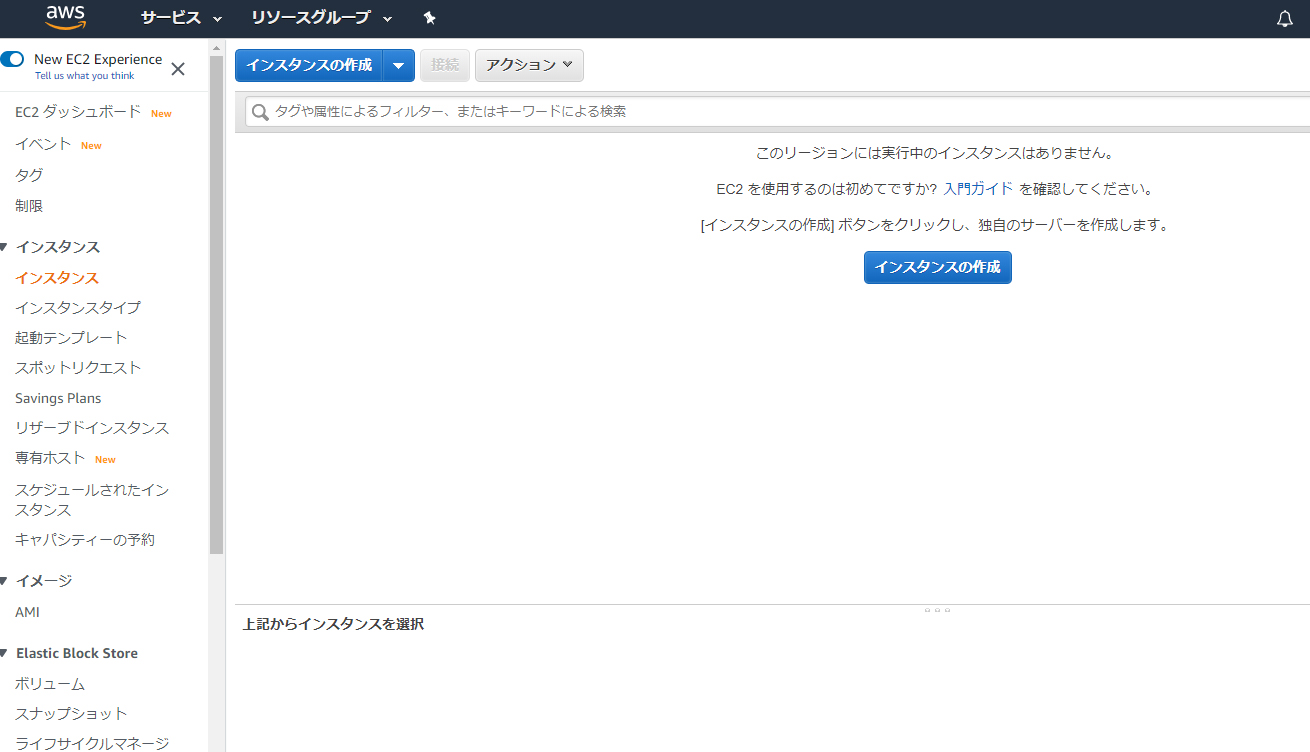Click the sidebar vertical scrollbar thumb
Viewport: 1310px width, 752px height.
coord(217,305)
